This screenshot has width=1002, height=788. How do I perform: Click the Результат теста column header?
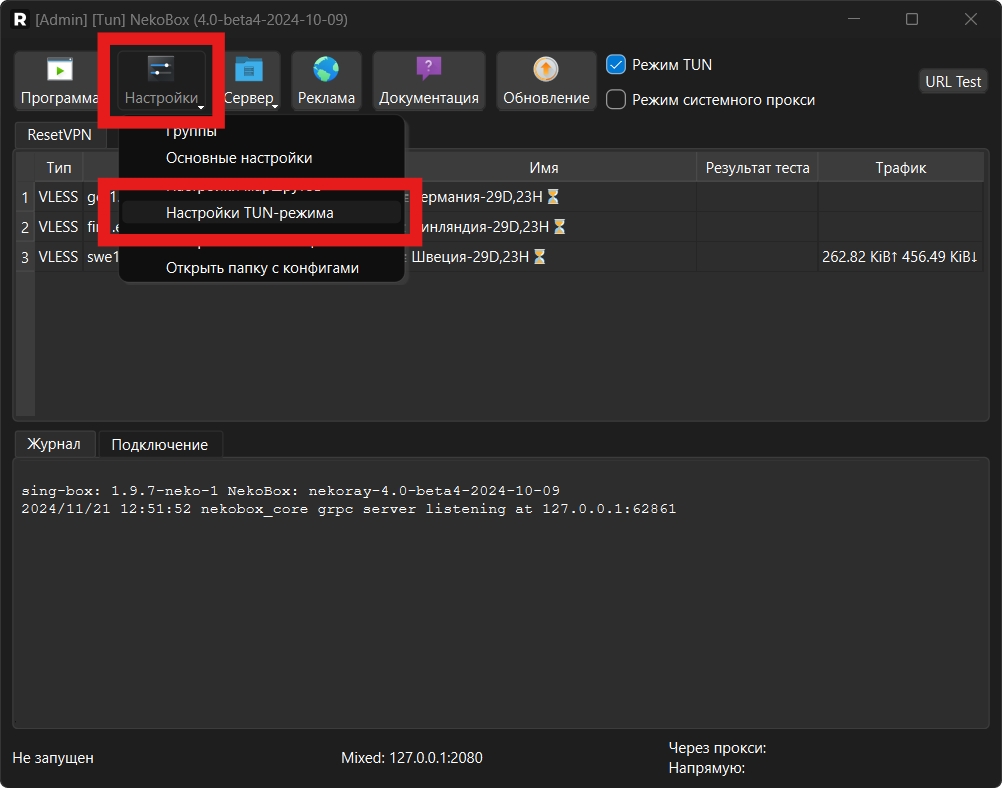(757, 168)
